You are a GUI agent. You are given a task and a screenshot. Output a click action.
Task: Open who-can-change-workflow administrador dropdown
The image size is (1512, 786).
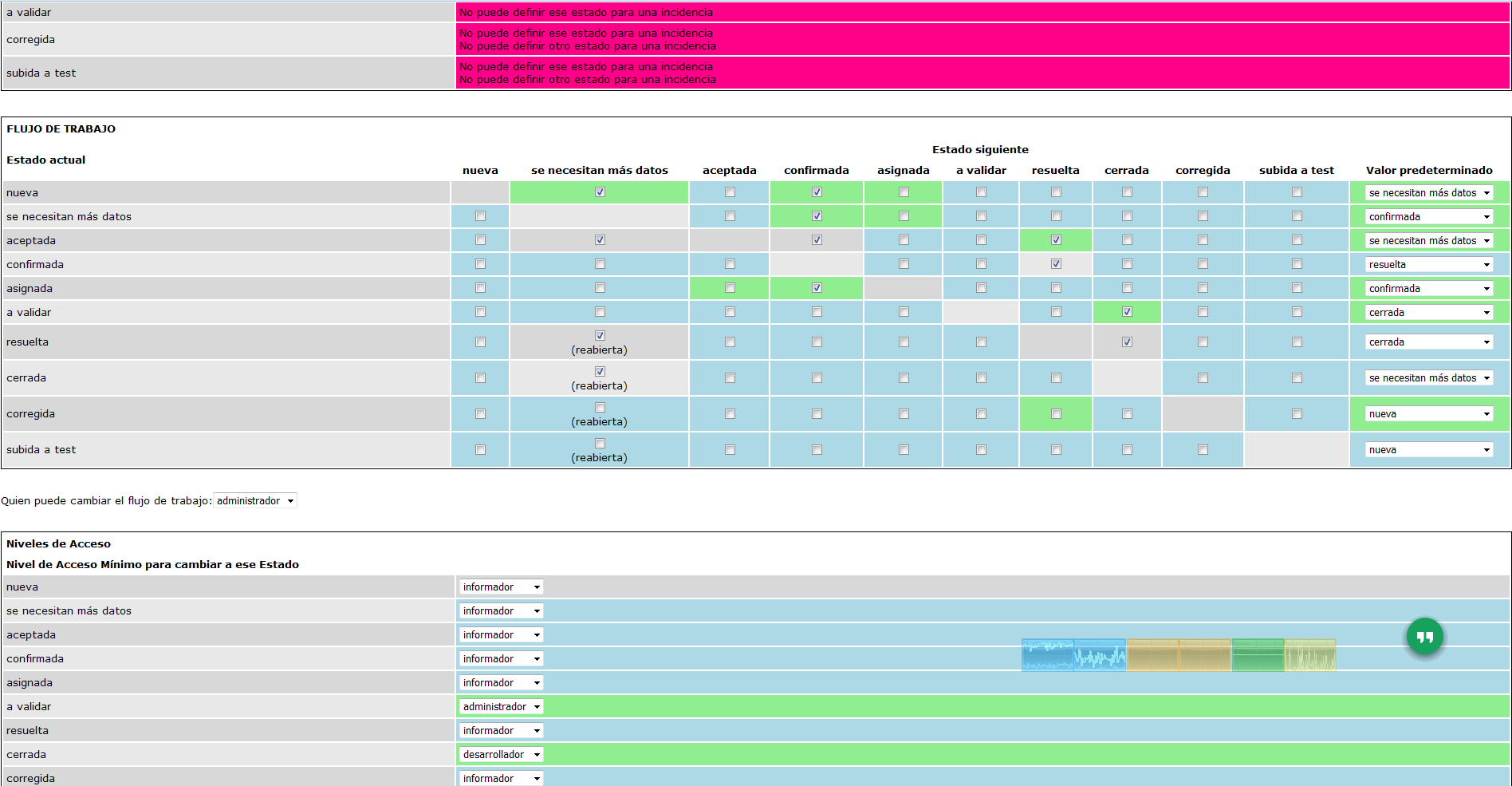255,501
